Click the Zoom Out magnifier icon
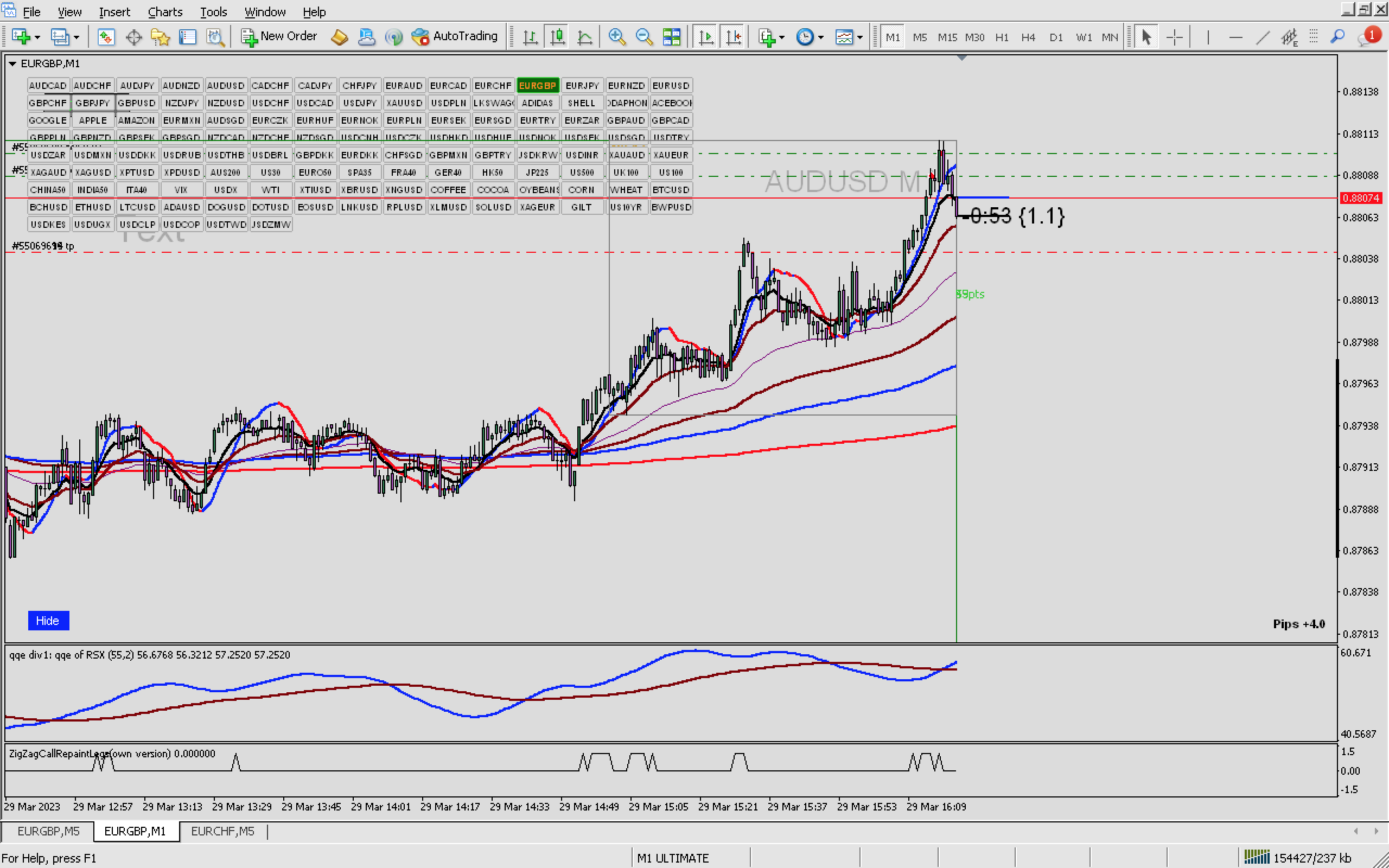1389x868 pixels. [x=644, y=37]
